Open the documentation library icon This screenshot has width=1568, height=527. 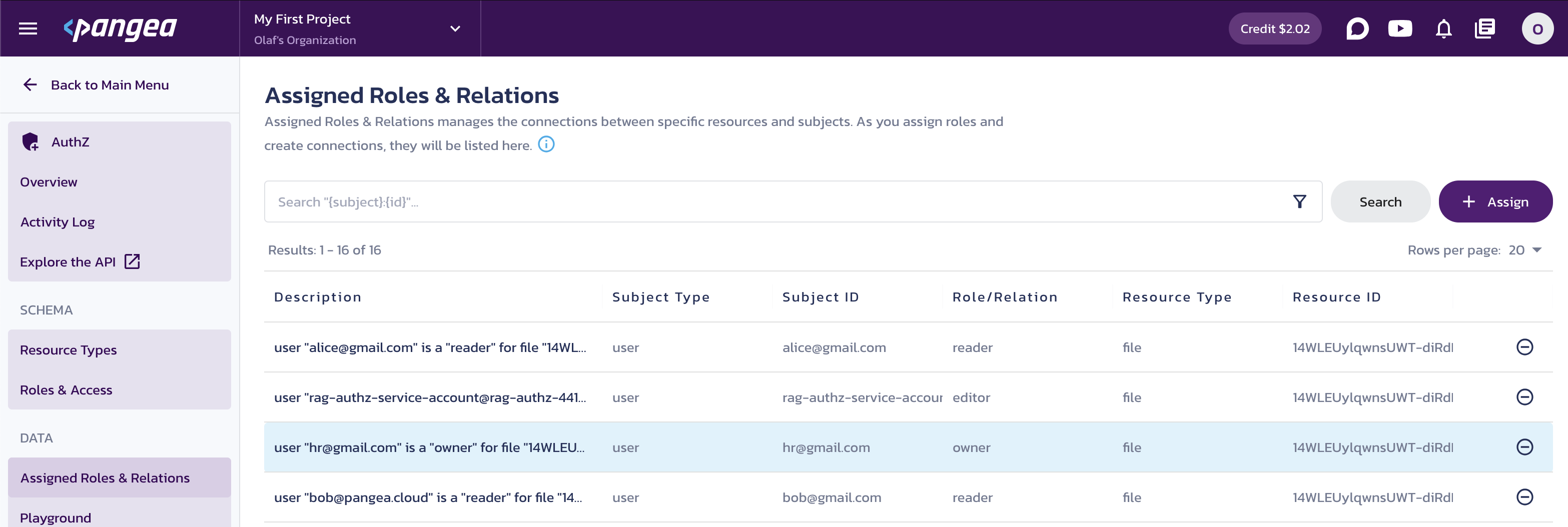click(1484, 28)
